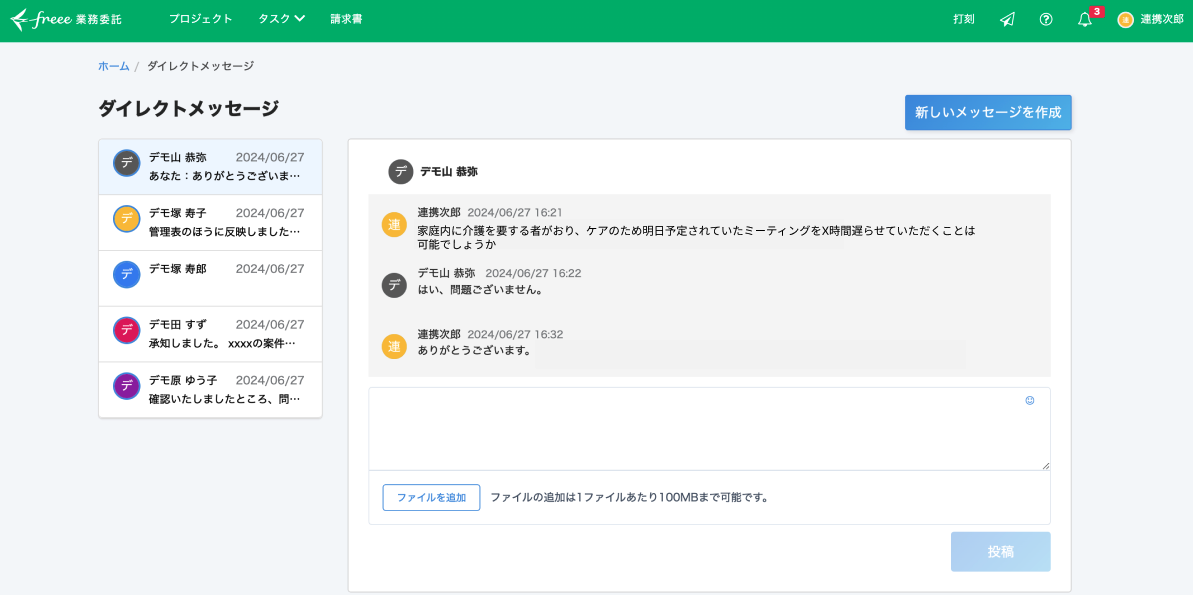Click the paper plane announcement icon
The width and height of the screenshot is (1193, 595).
click(x=1006, y=19)
